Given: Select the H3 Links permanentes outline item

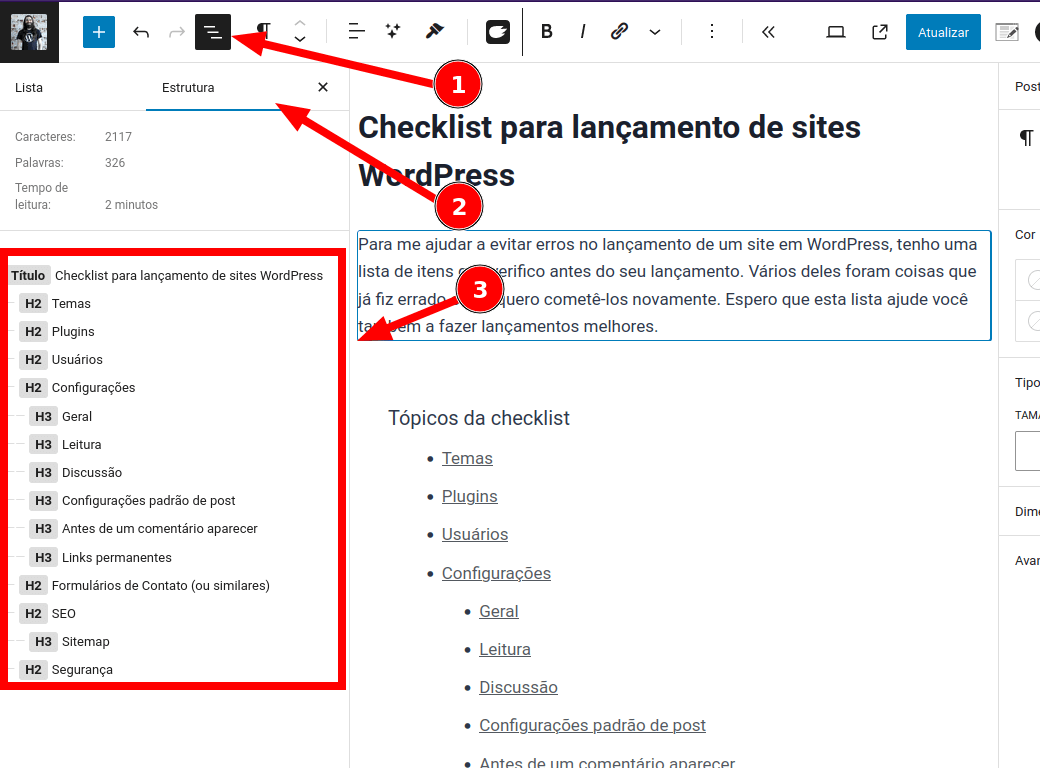Looking at the screenshot, I should click(x=101, y=558).
